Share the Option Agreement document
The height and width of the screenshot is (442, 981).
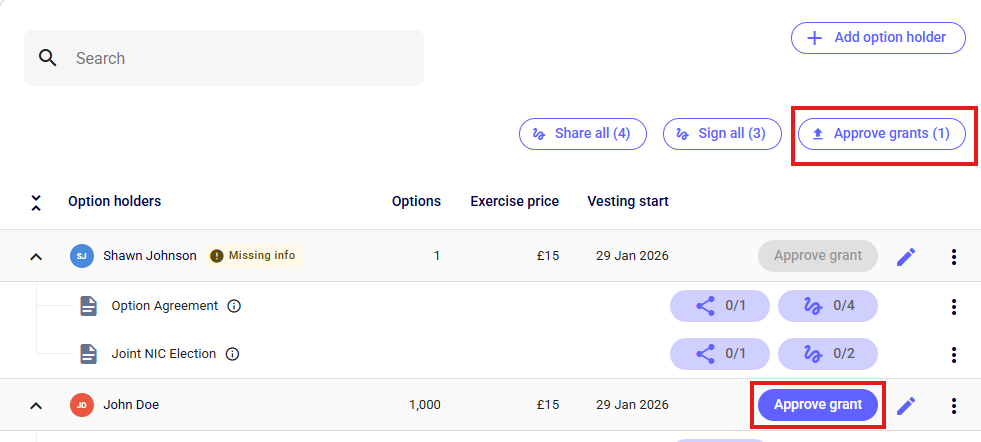(720, 306)
